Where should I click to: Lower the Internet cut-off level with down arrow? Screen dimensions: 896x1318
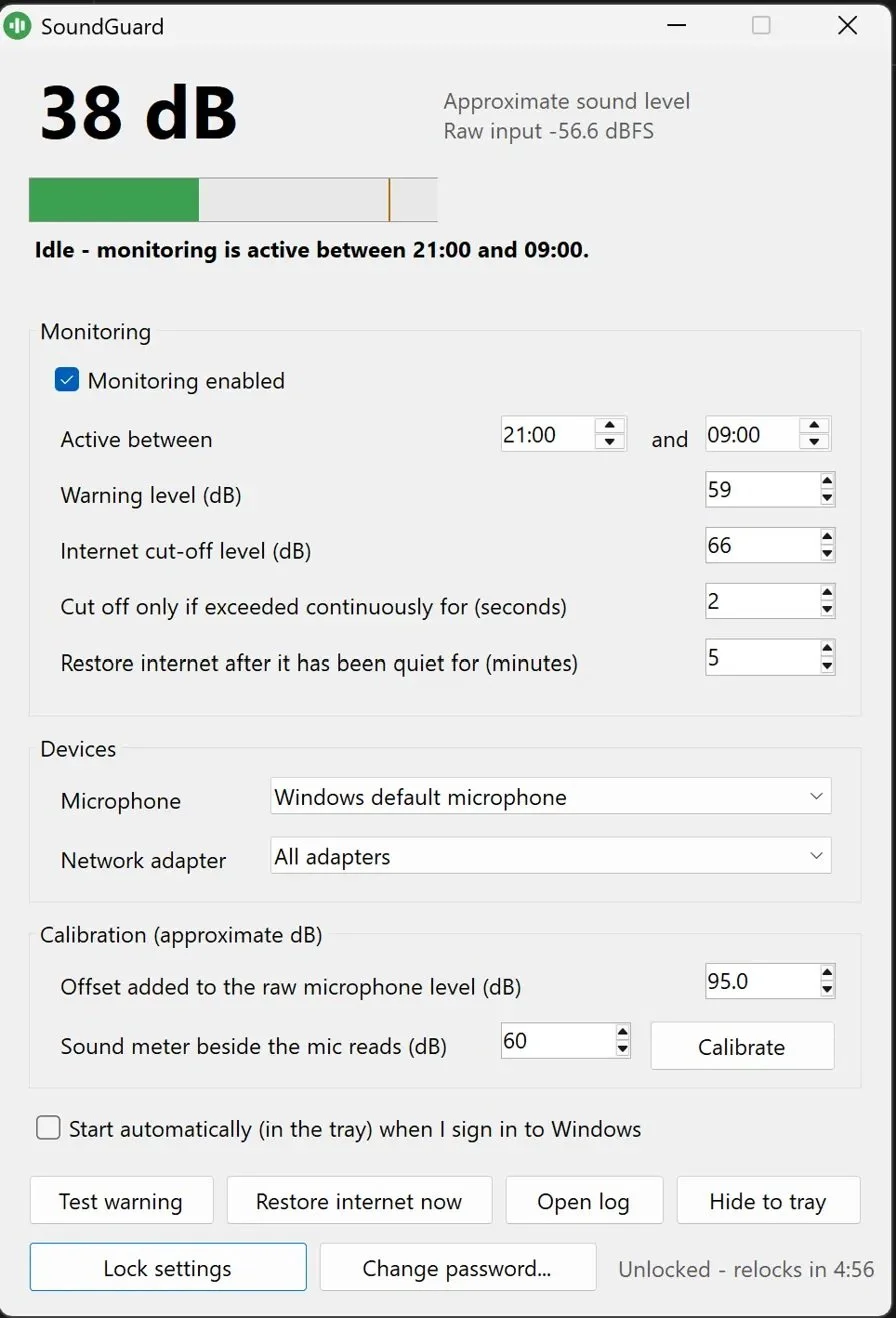pyautogui.click(x=827, y=553)
